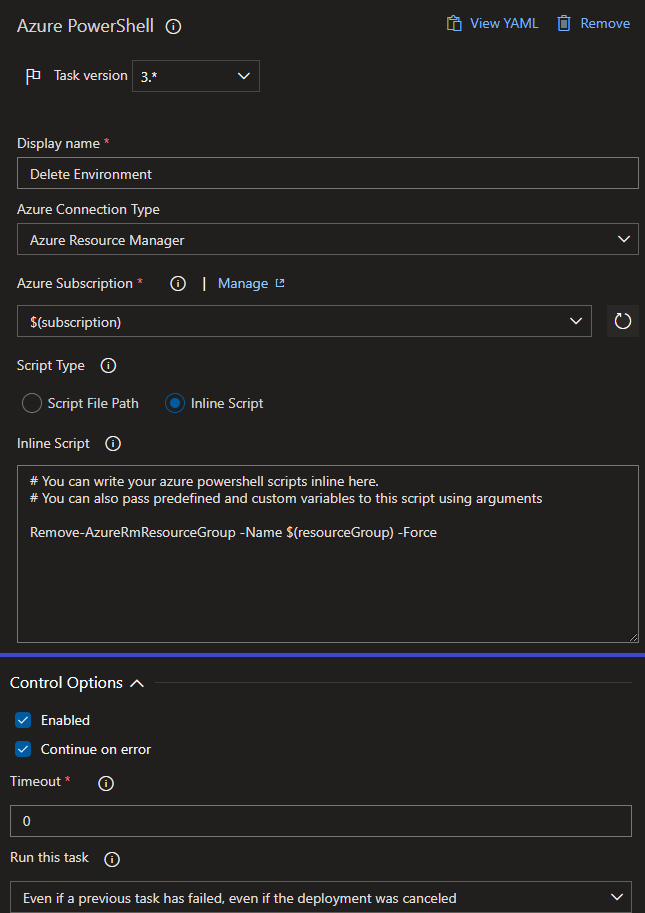The width and height of the screenshot is (645, 913).
Task: Click the Azure PowerShell title text
Action: pyautogui.click(x=86, y=26)
